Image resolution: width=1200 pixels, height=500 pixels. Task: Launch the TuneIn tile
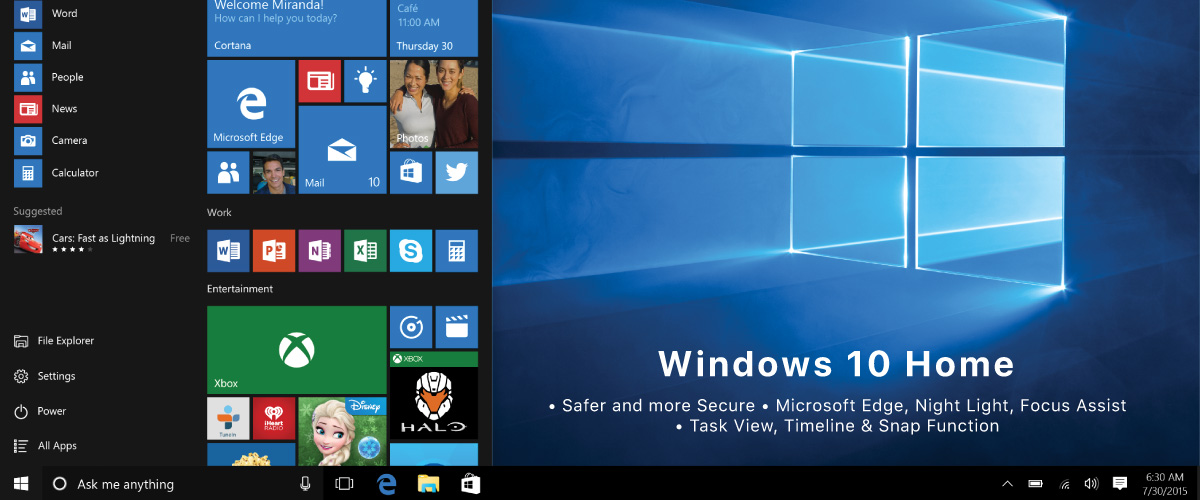click(x=228, y=419)
